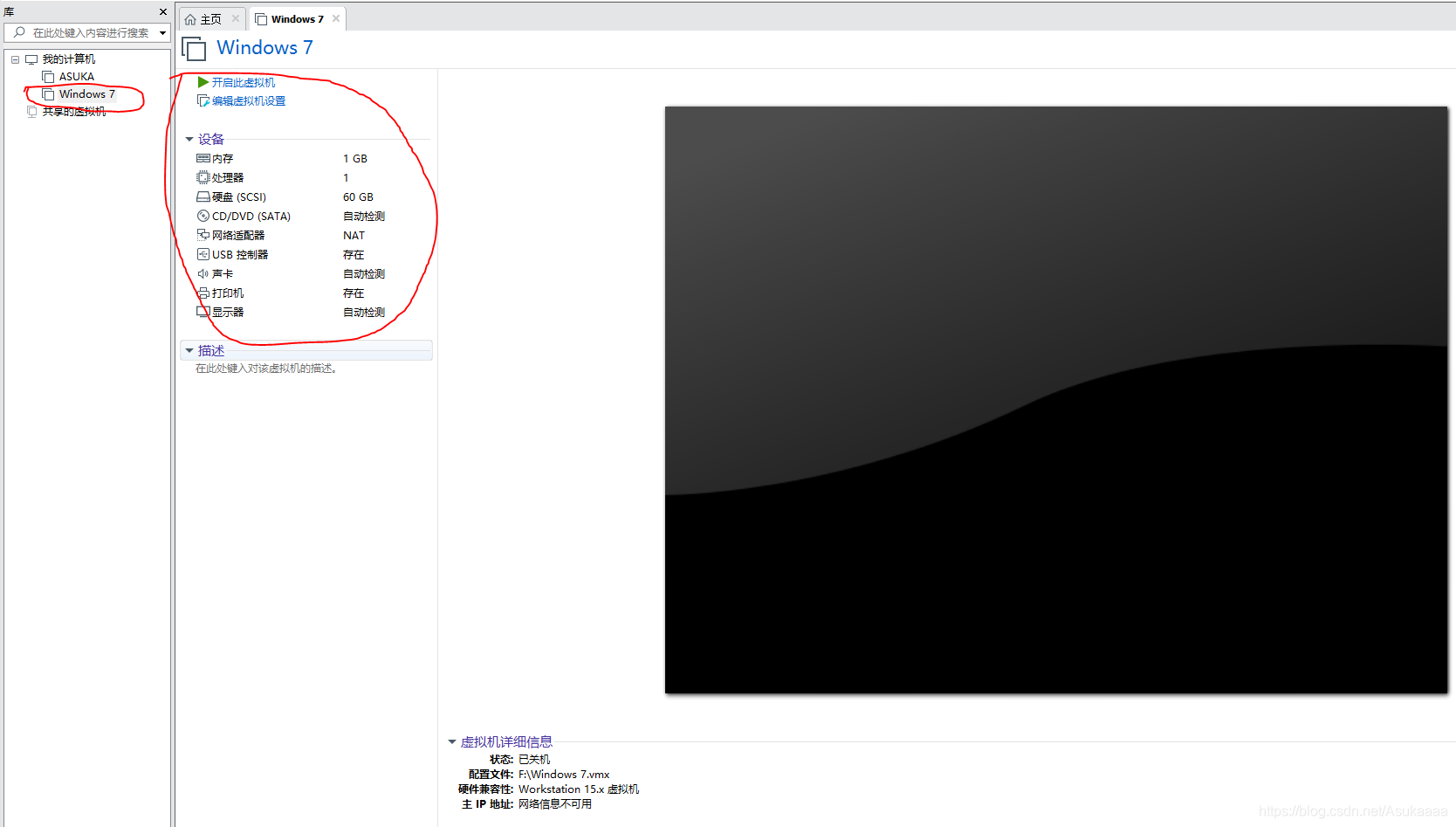
Task: Click the large Windows 7 title icon
Action: point(194,48)
